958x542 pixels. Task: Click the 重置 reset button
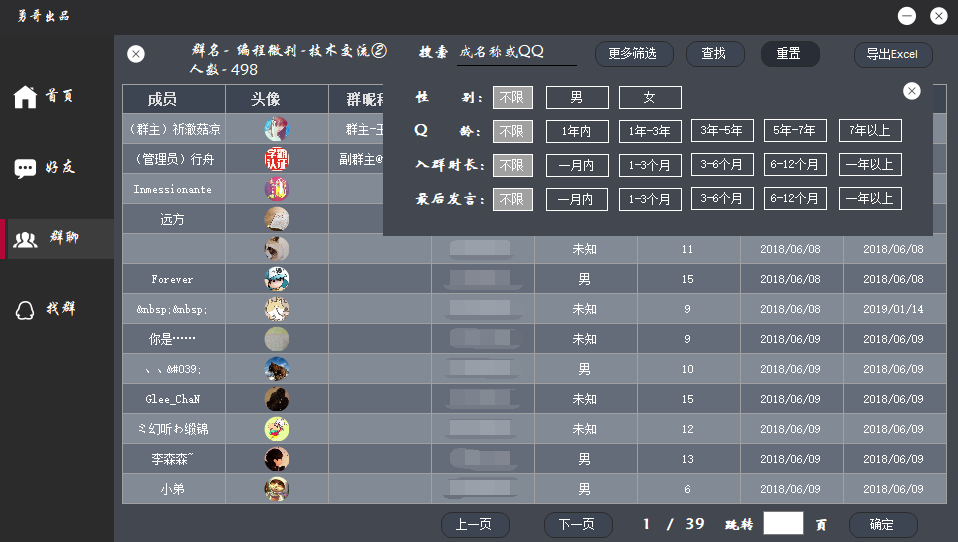pyautogui.click(x=789, y=54)
